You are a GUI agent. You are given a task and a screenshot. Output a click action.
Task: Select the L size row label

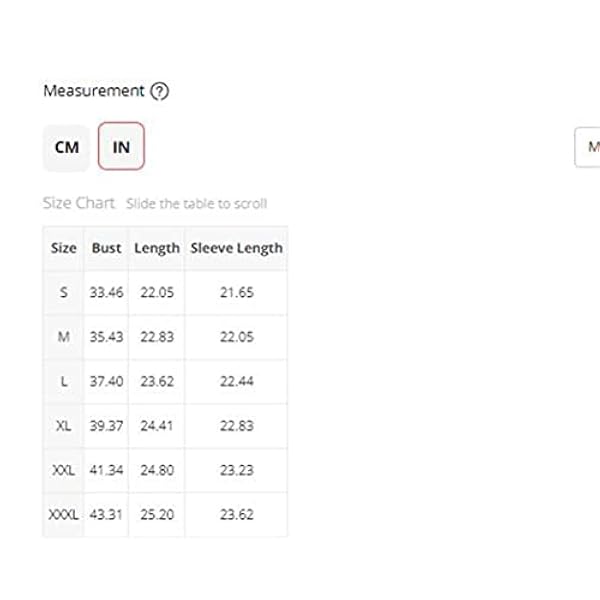coord(63,381)
